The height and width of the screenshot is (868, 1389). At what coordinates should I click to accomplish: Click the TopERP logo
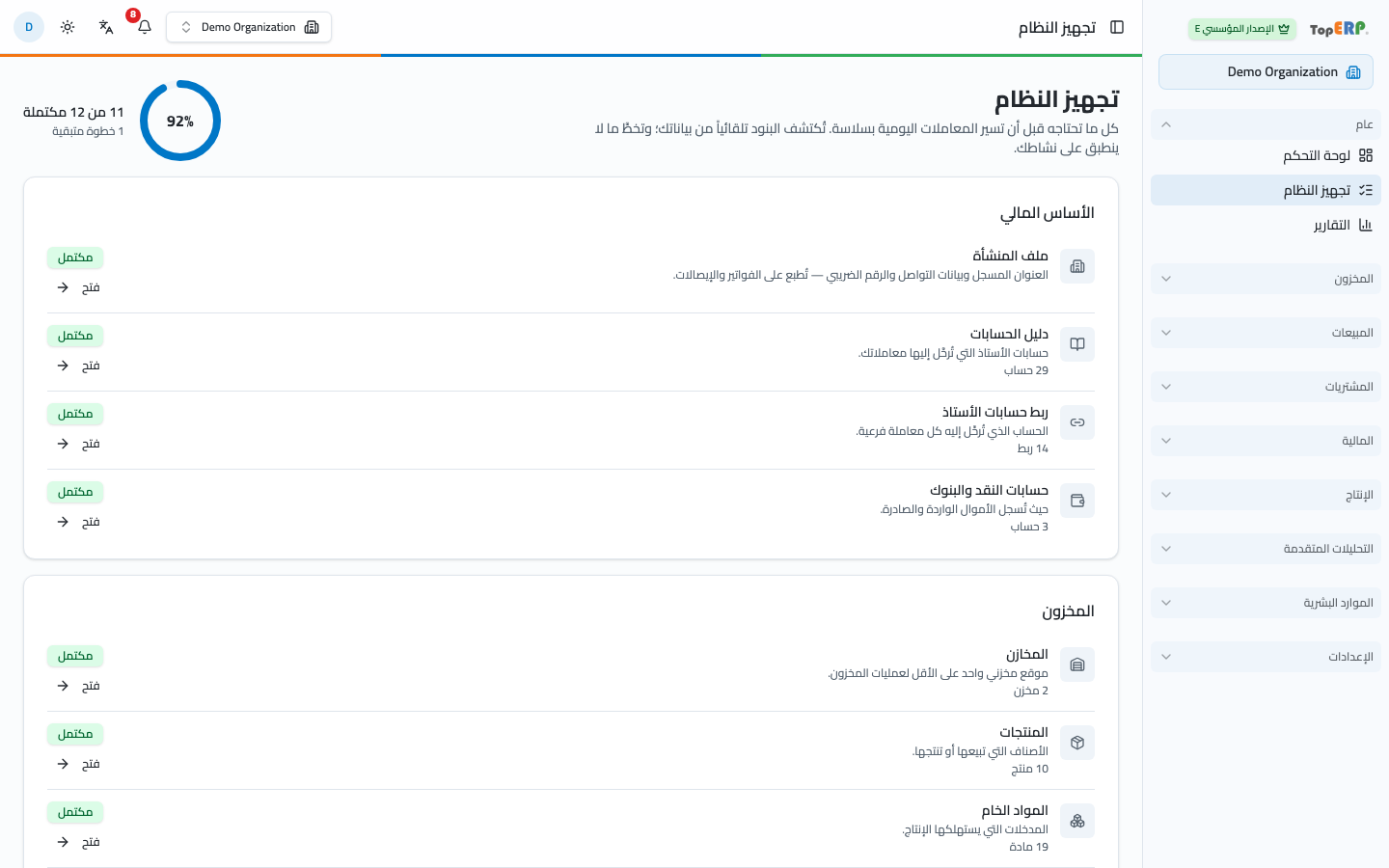[1339, 29]
